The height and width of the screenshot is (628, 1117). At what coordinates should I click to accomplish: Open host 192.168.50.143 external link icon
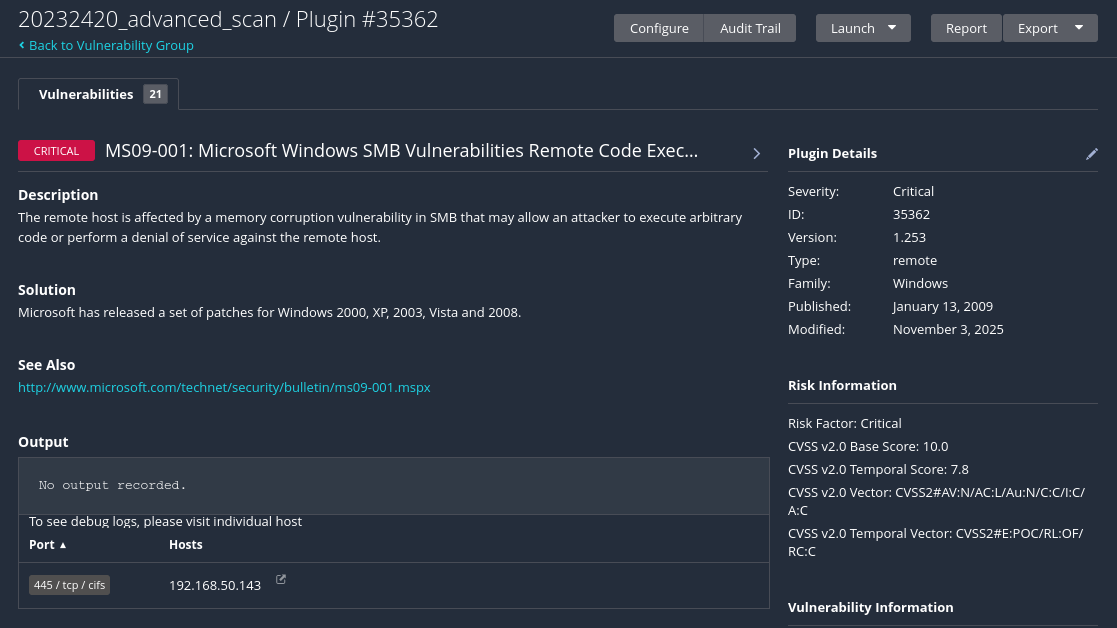[281, 579]
